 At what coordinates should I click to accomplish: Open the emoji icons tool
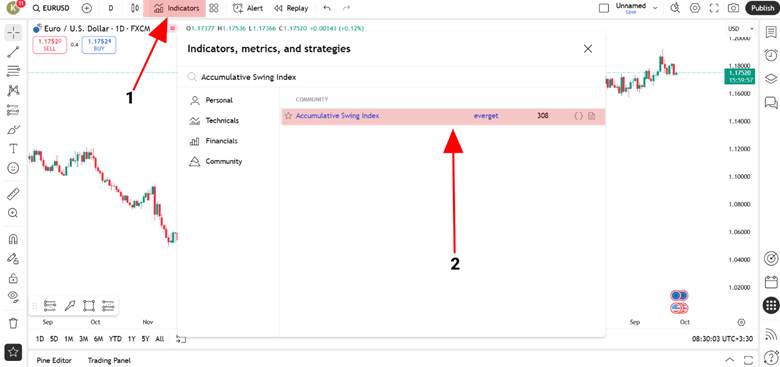[x=13, y=168]
